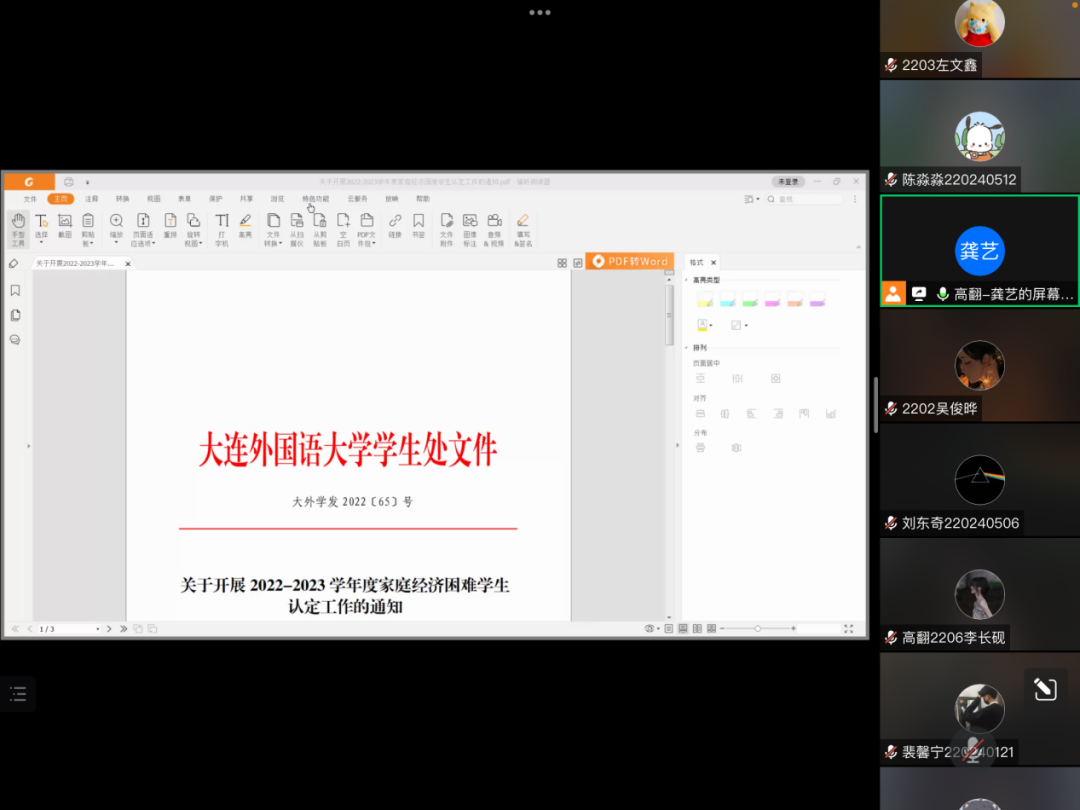Select the Hand tool (手型工具)
Image resolution: width=1080 pixels, height=810 pixels.
pyautogui.click(x=18, y=228)
